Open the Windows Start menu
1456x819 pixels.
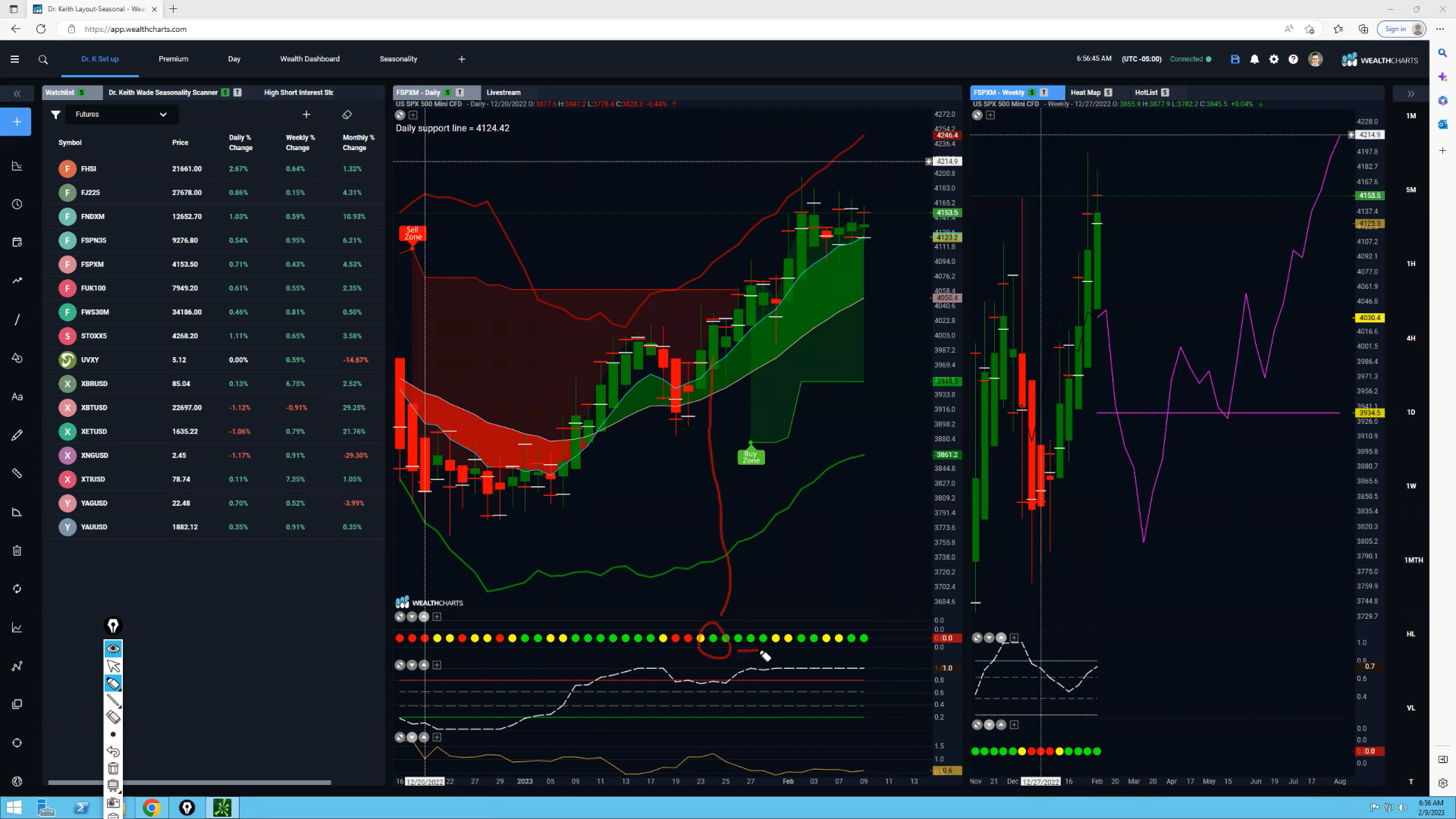(14, 808)
